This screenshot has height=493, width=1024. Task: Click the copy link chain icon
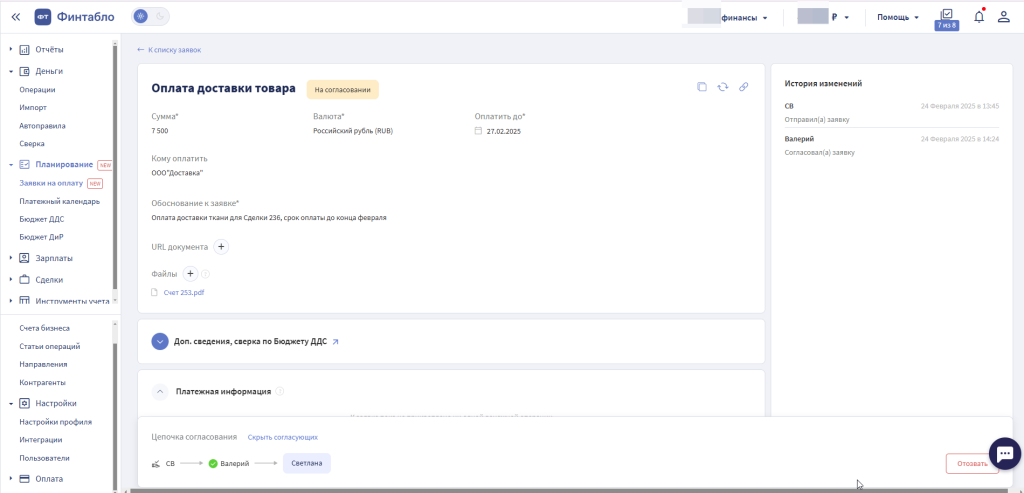743,87
